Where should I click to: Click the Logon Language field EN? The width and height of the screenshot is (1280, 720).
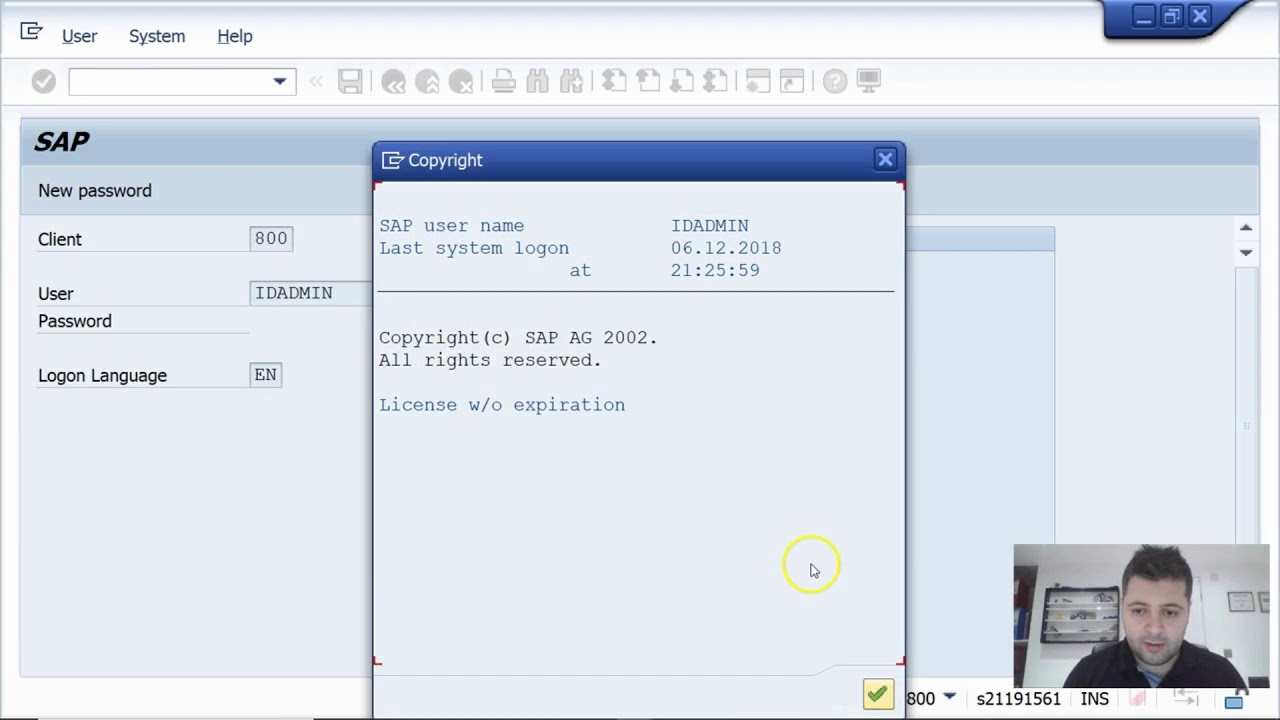(265, 375)
